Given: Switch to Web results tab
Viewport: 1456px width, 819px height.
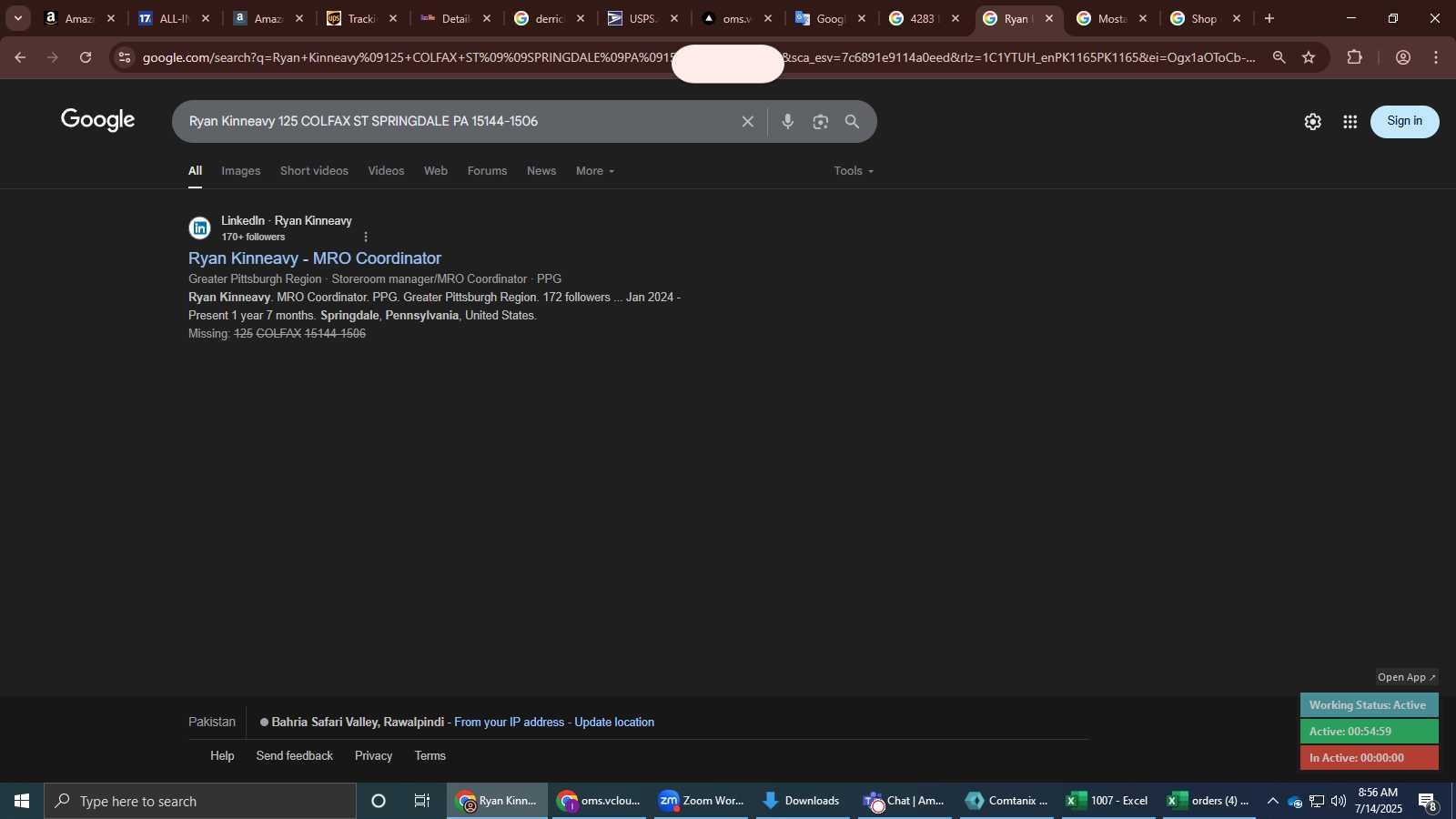Looking at the screenshot, I should pos(436,171).
